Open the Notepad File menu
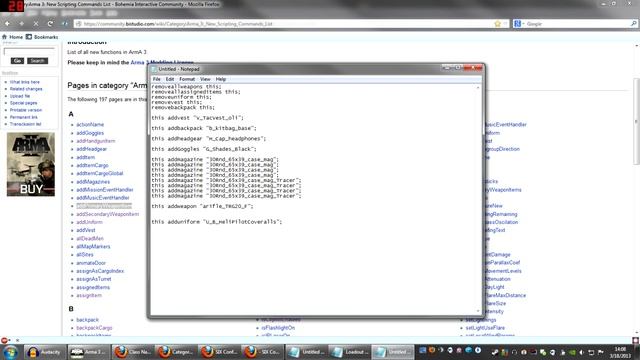The width and height of the screenshot is (640, 360). 156,79
